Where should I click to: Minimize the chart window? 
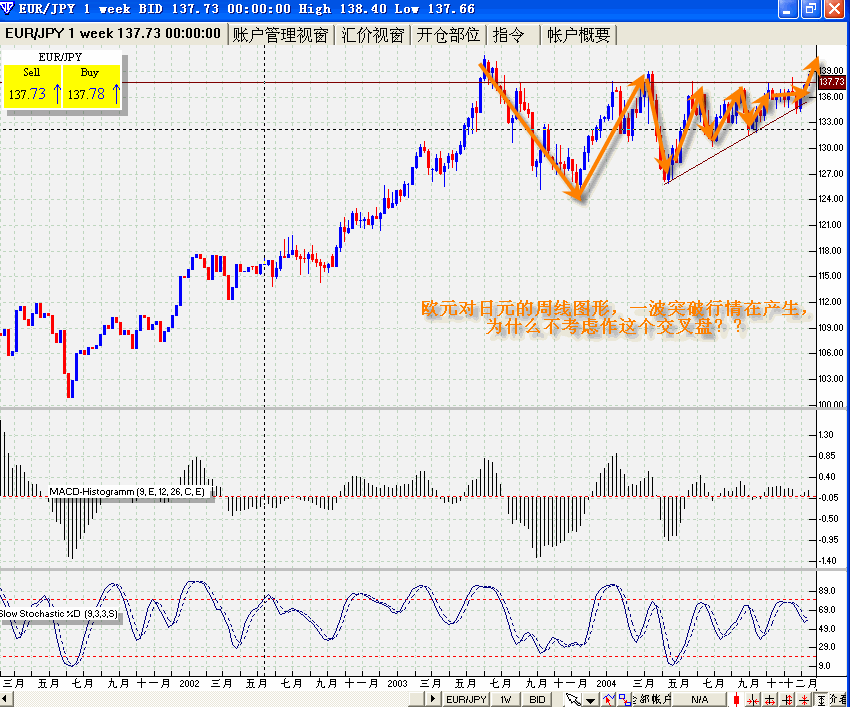click(x=788, y=9)
